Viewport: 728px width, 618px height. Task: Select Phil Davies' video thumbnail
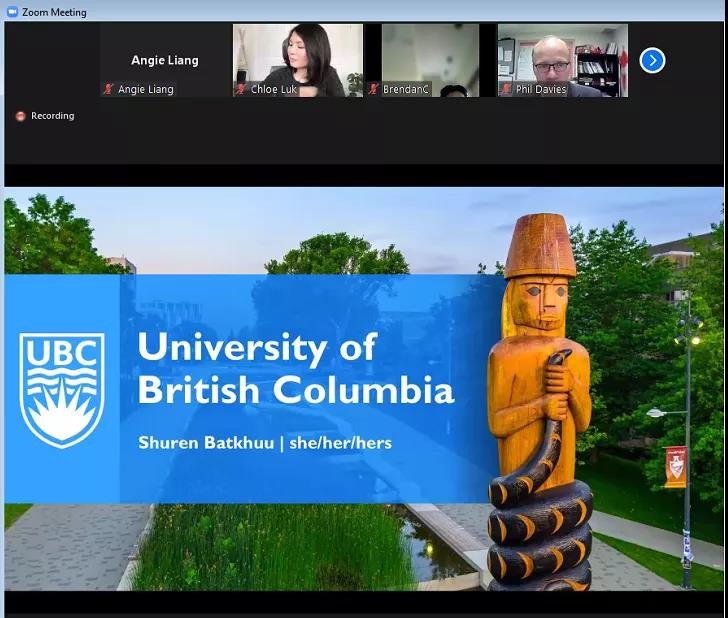(563, 60)
